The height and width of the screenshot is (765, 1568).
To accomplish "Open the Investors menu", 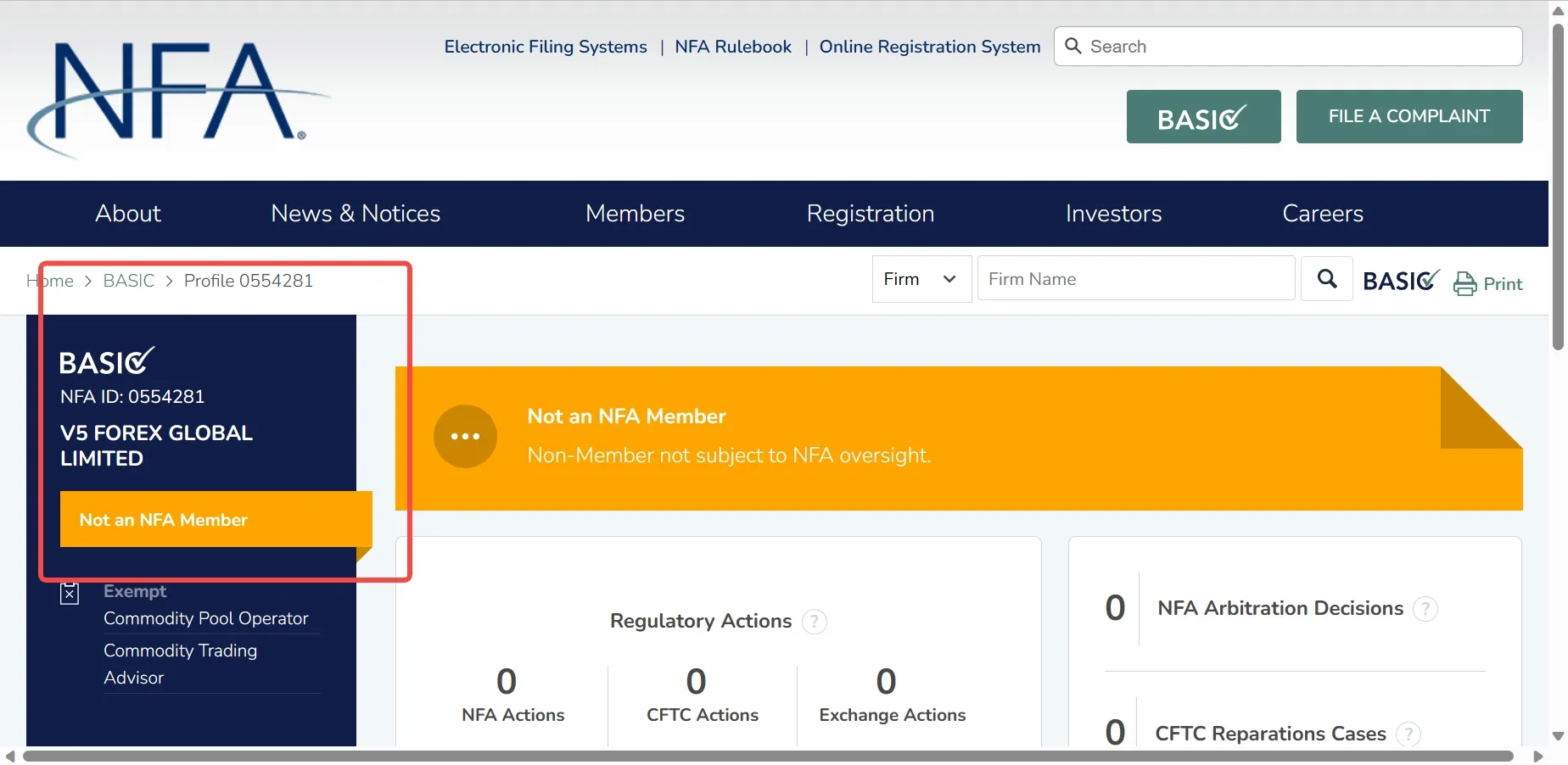I will pos(1114,214).
